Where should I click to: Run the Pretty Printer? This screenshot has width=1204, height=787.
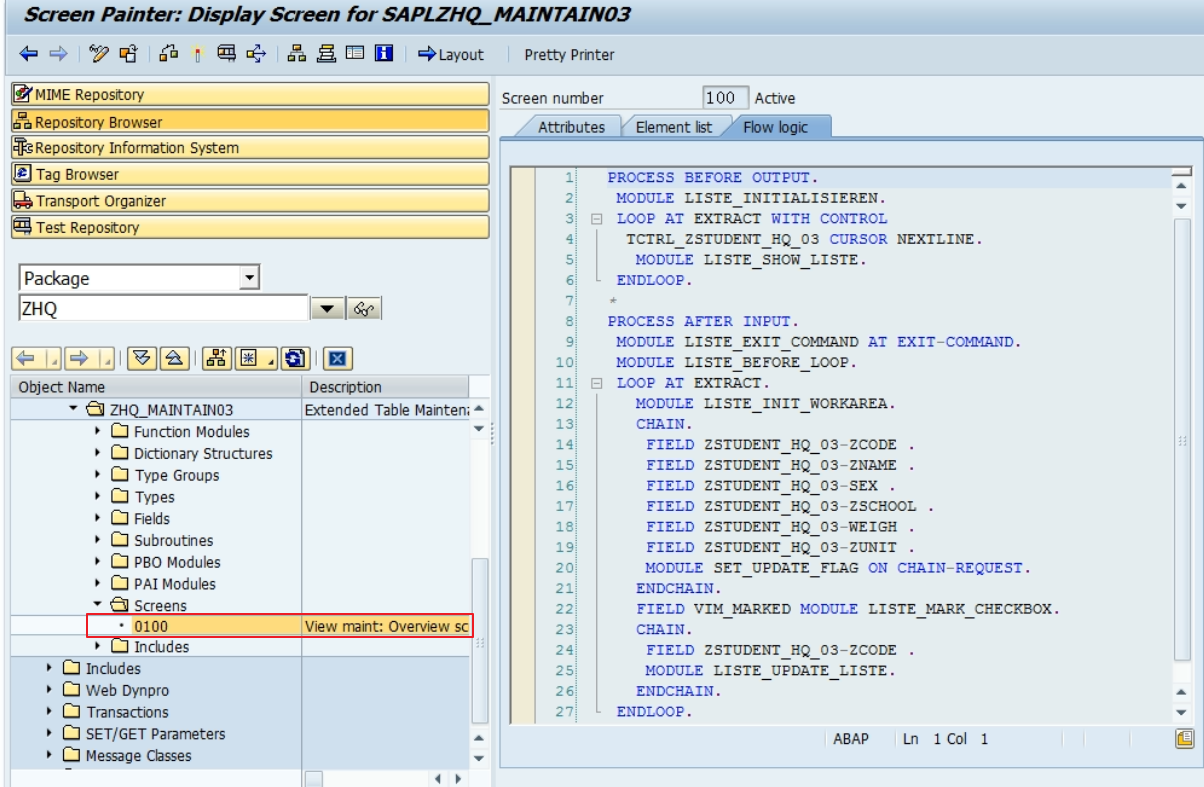[x=569, y=55]
